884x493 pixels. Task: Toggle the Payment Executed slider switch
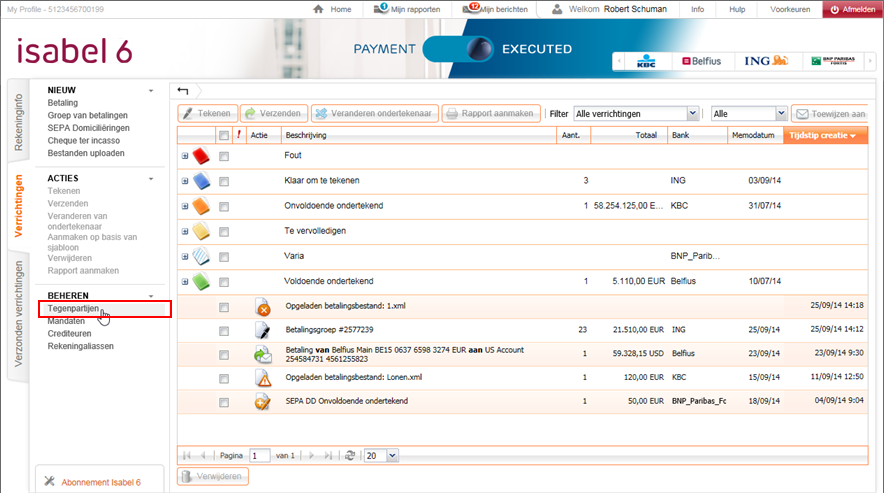(x=460, y=49)
